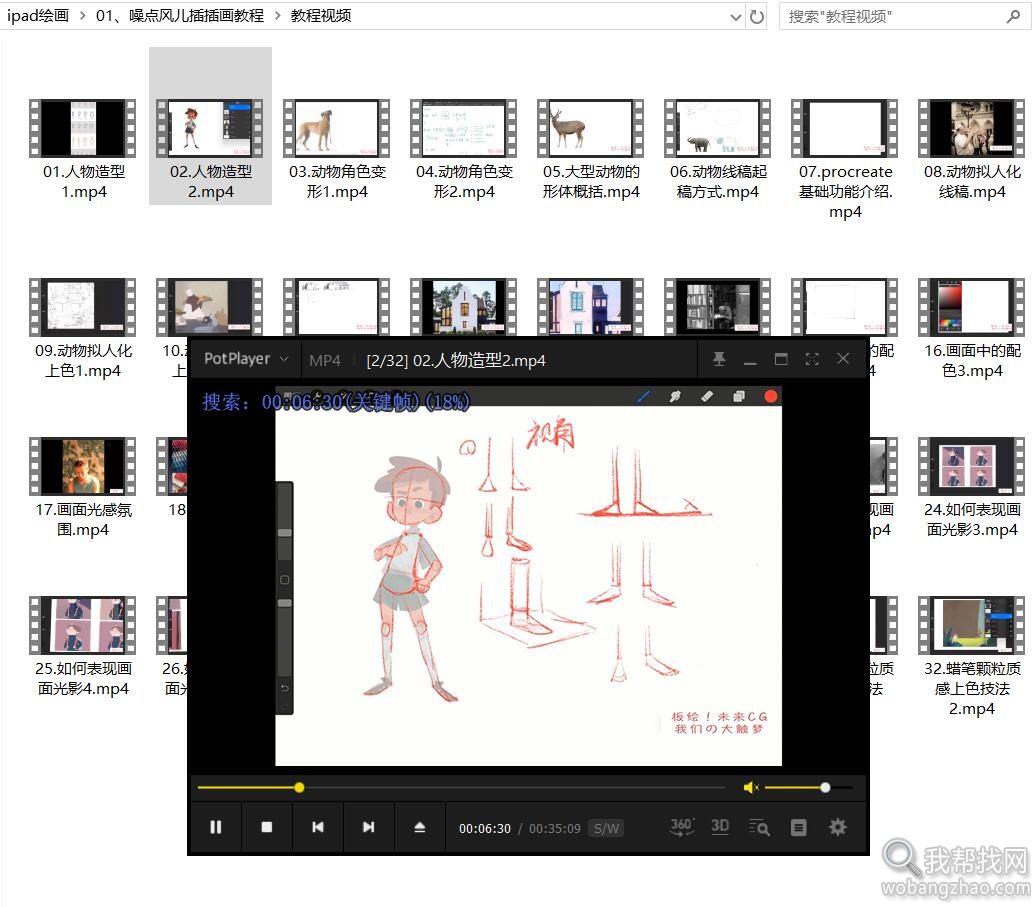Select 05.大型动物的形体概括.mp4 file
Image resolution: width=1036 pixels, height=907 pixels.
point(591,147)
